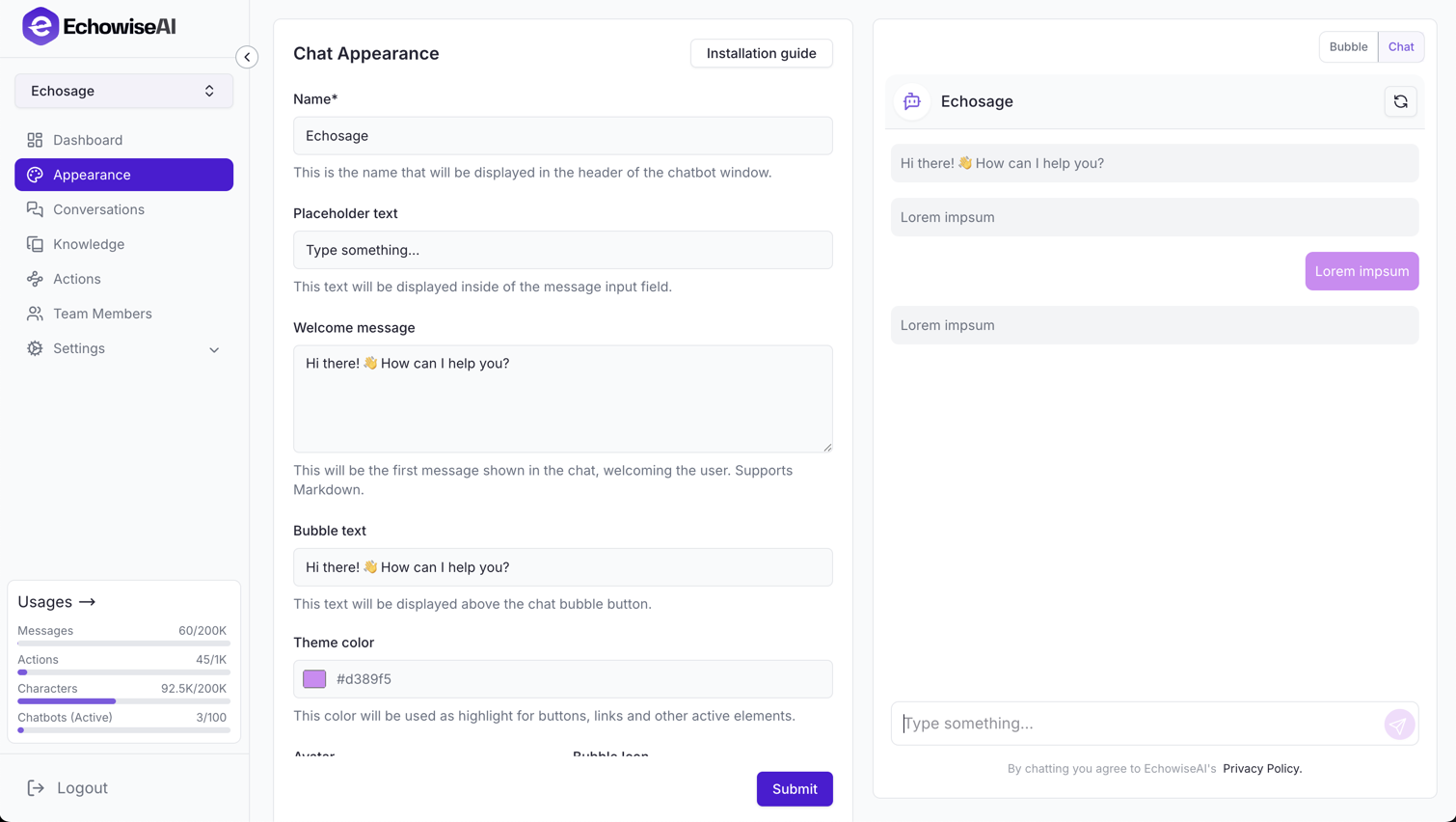View Team Members via sidebar icon
The width and height of the screenshot is (1456, 822).
click(x=37, y=314)
